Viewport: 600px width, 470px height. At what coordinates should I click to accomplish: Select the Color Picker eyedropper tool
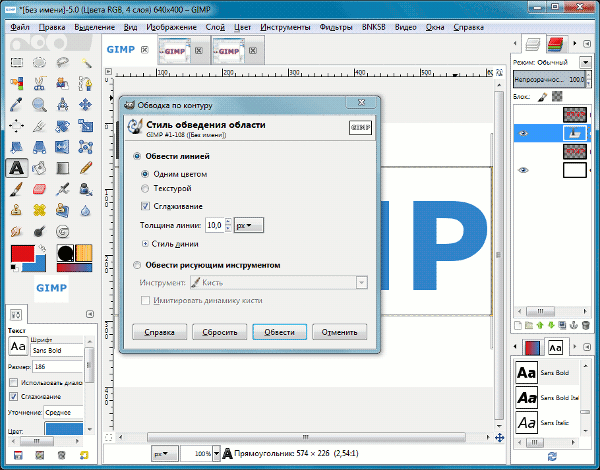pos(16,104)
